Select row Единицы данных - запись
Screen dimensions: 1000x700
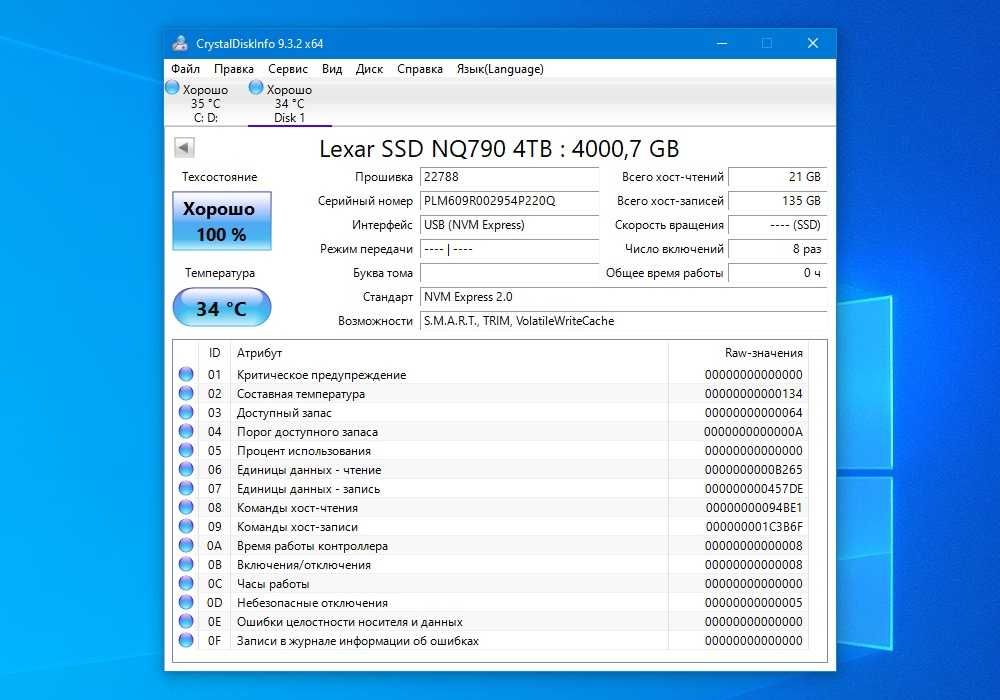[x=491, y=488]
